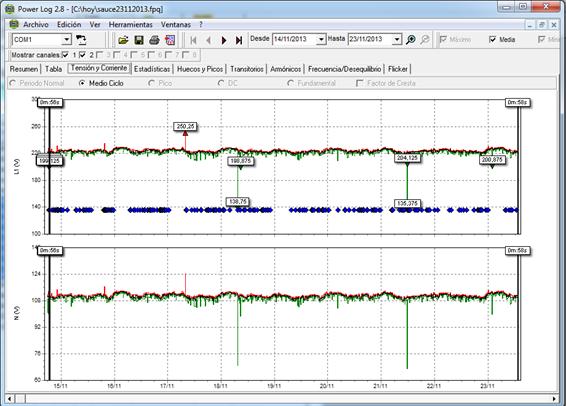Open the Hasta date dropdown
Image resolution: width=566 pixels, height=406 pixels.
click(397, 39)
